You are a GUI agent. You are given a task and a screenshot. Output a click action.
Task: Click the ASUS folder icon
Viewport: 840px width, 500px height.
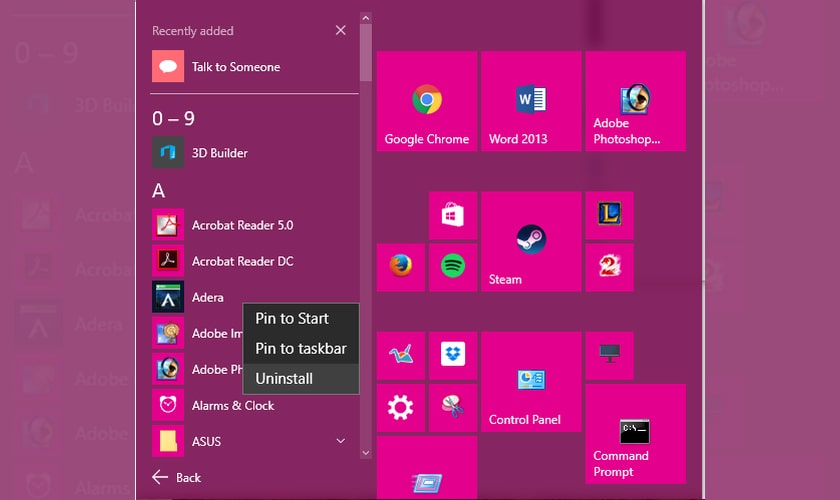pos(168,441)
